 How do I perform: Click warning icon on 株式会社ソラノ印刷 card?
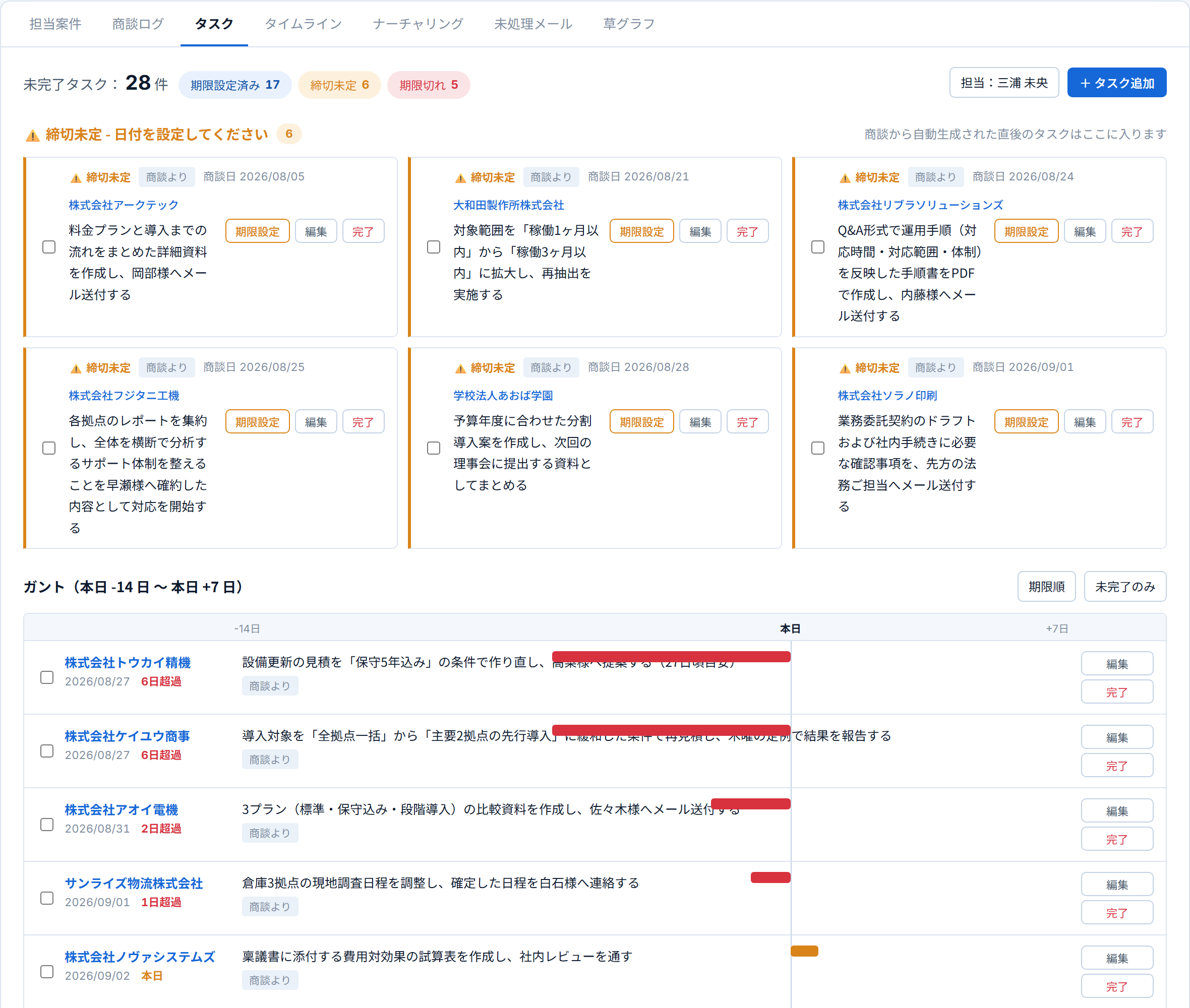click(x=845, y=368)
